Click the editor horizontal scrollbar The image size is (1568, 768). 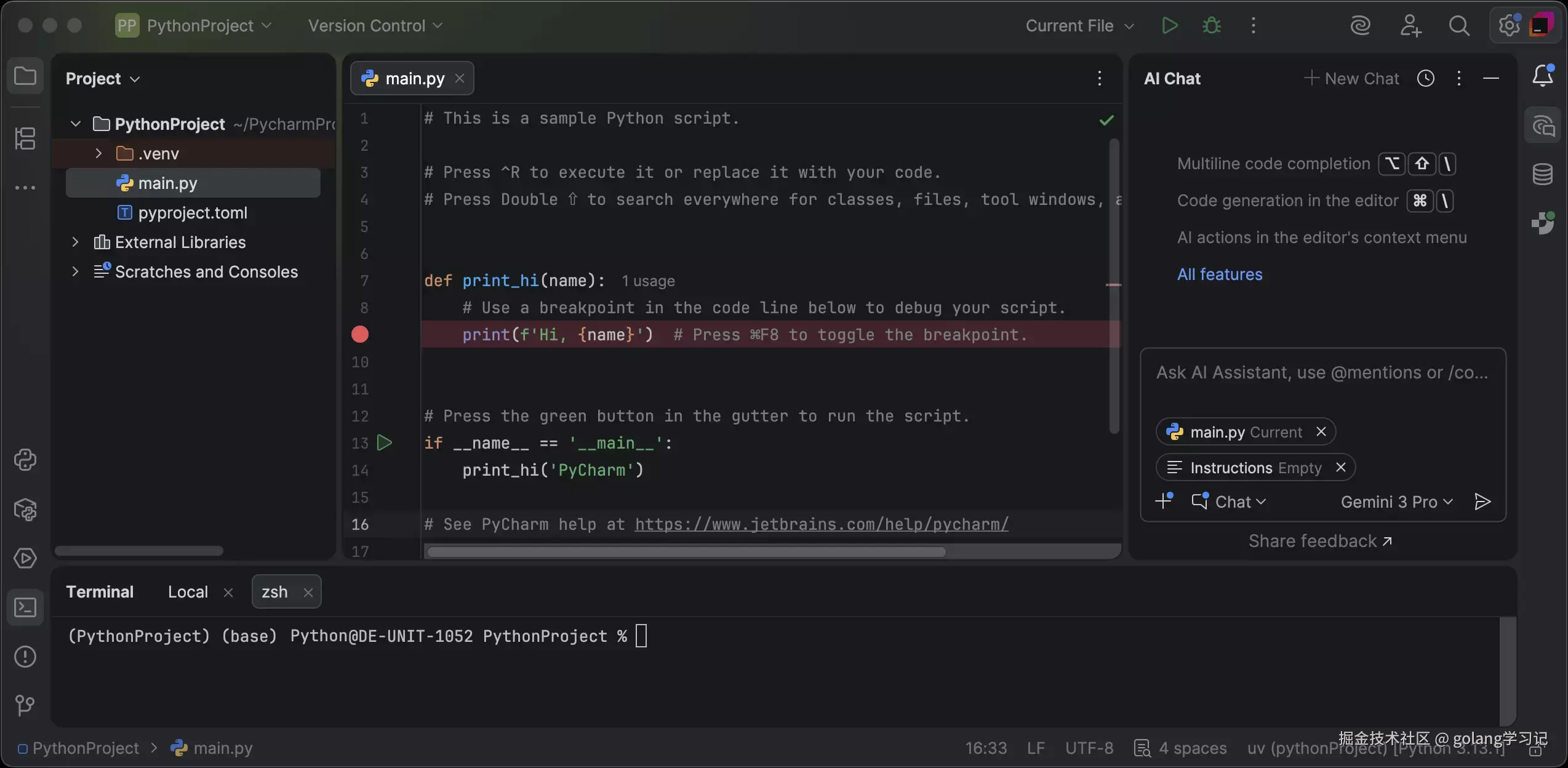686,552
